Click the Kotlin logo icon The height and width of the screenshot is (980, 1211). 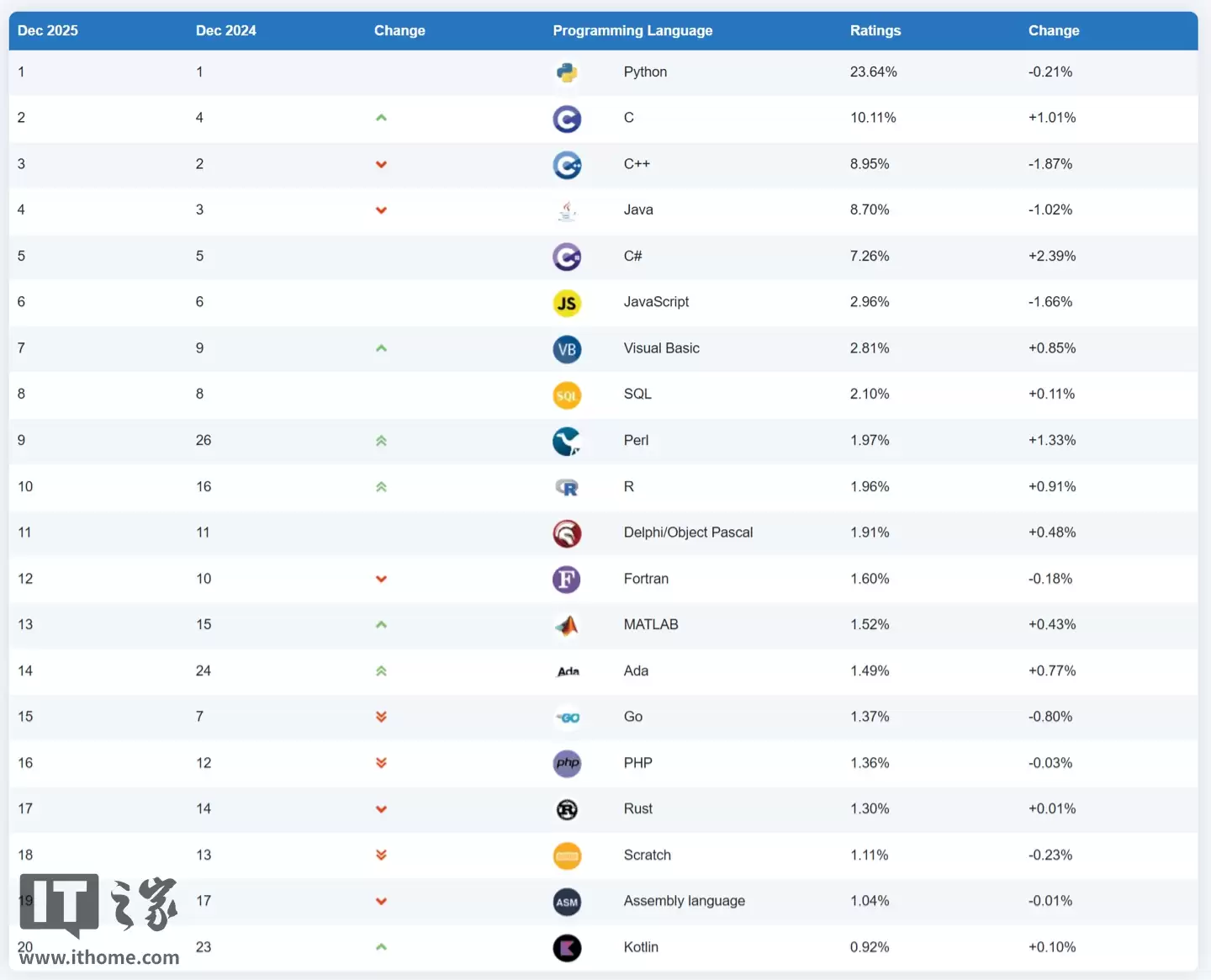click(x=567, y=948)
